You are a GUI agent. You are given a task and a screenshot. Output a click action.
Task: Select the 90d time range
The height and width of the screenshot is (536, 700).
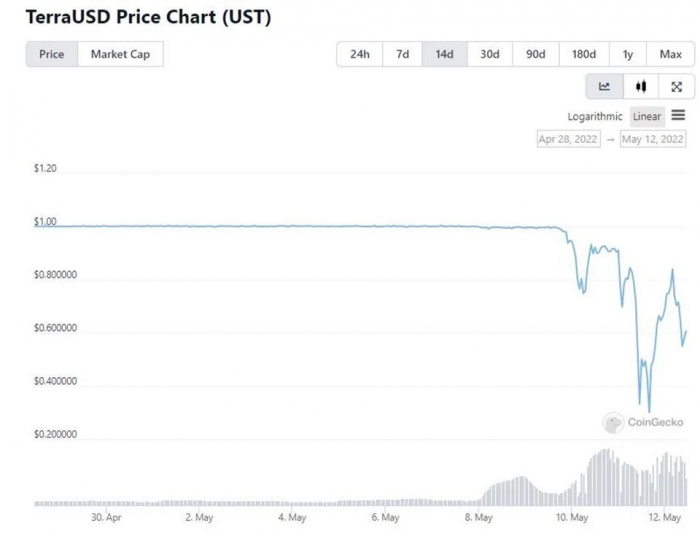pyautogui.click(x=534, y=54)
